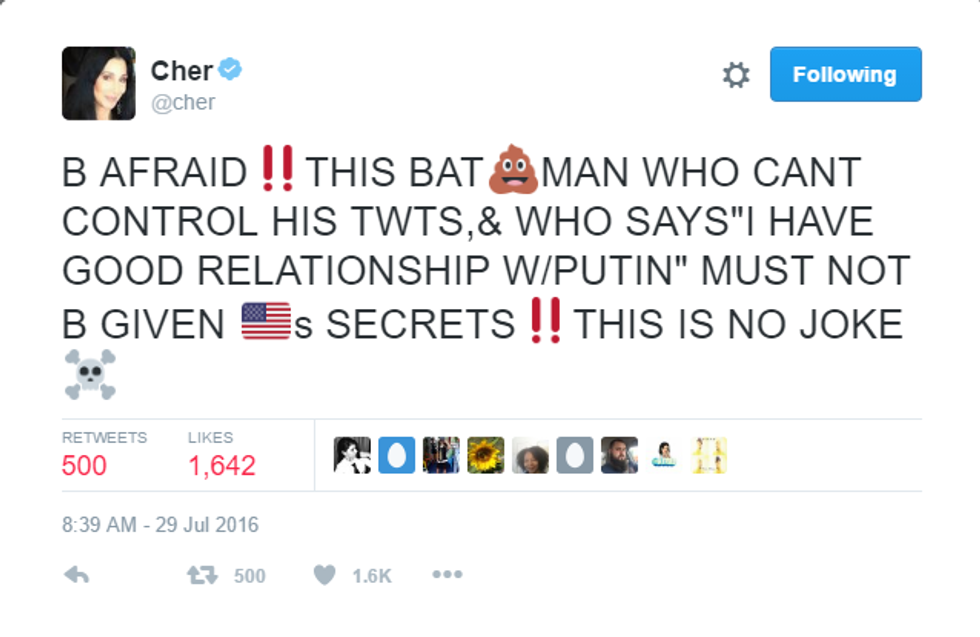
Task: Retweet this tweet using the retweet icon
Action: [x=200, y=575]
